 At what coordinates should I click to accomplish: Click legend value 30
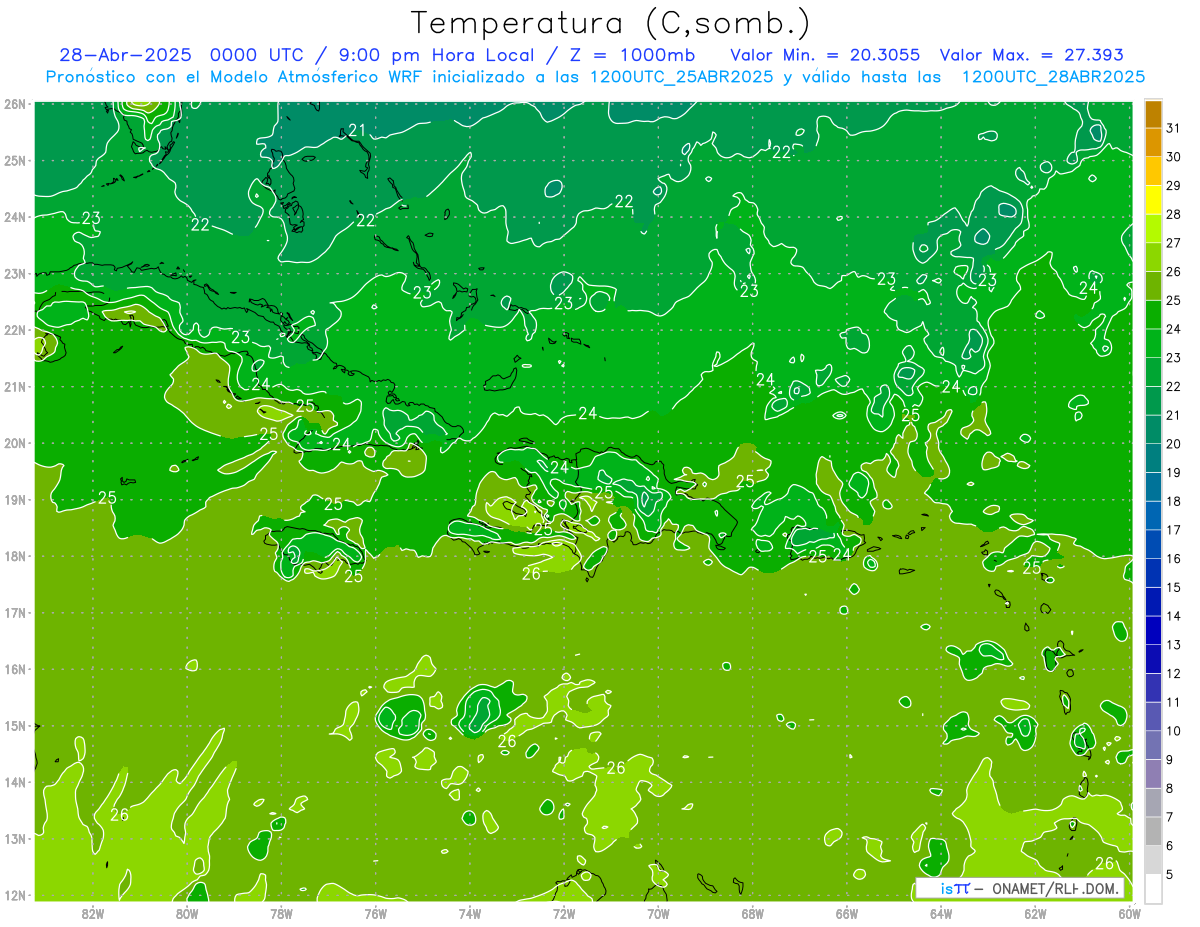coord(1173,157)
